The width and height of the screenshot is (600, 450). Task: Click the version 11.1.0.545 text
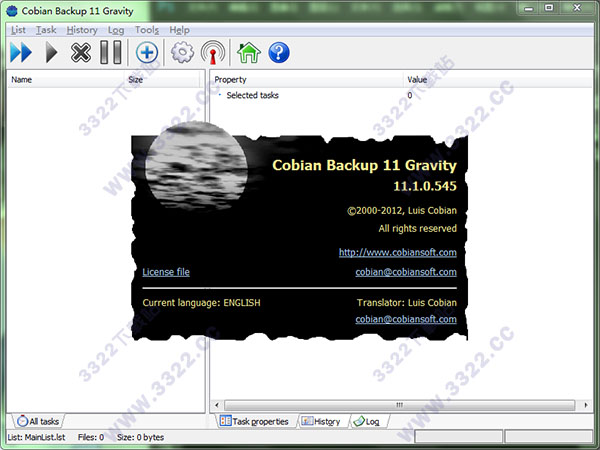pos(425,186)
